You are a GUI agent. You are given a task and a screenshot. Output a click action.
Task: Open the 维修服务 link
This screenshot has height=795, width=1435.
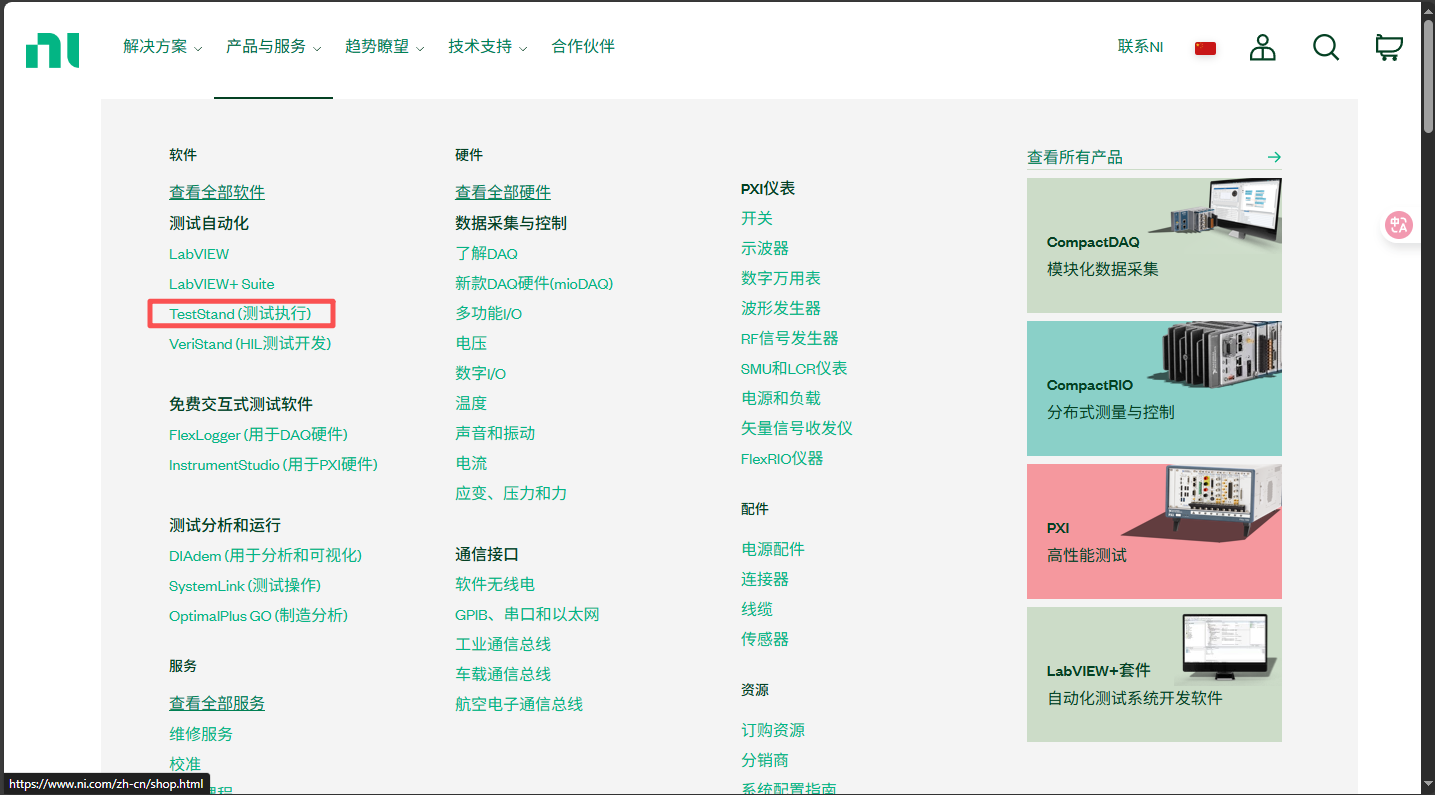coord(201,734)
